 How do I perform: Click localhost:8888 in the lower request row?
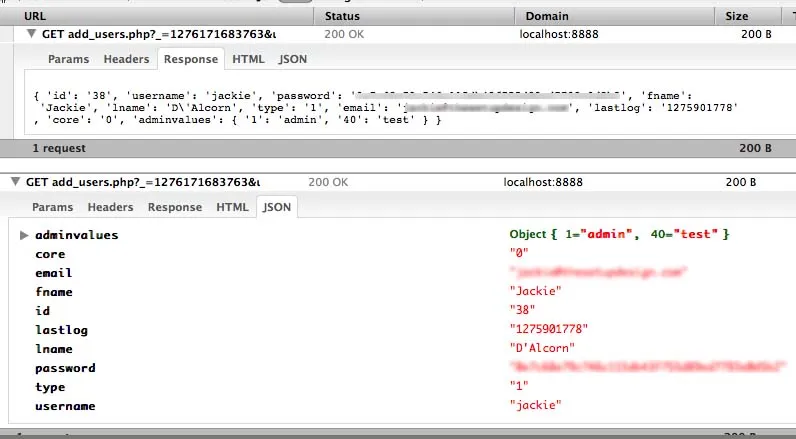coord(543,182)
